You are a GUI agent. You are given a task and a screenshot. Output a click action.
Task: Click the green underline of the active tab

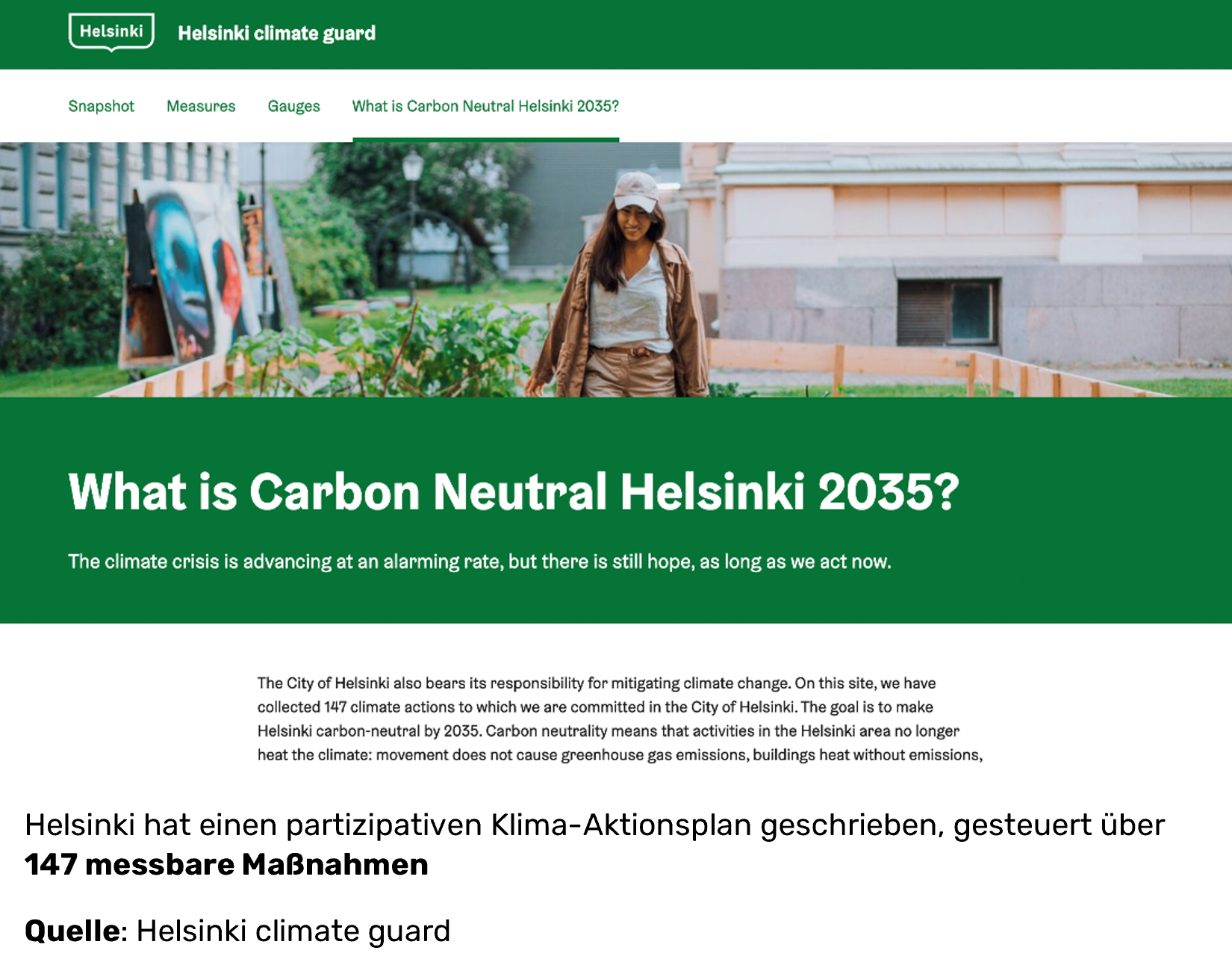tap(485, 139)
